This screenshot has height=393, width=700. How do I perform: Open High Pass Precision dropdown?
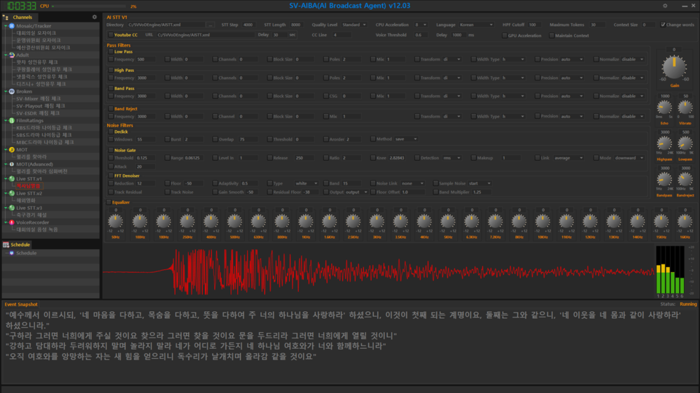tap(572, 78)
